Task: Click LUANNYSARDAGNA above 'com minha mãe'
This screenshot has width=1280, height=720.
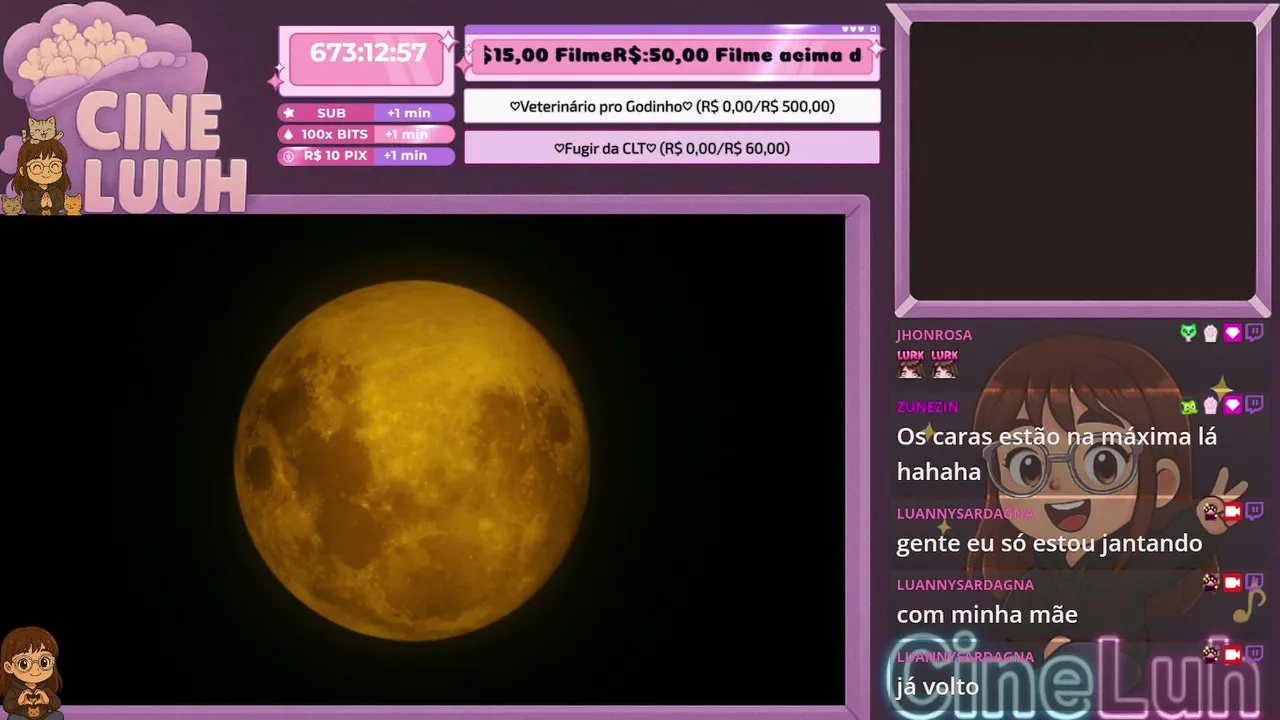Action: coord(965,585)
